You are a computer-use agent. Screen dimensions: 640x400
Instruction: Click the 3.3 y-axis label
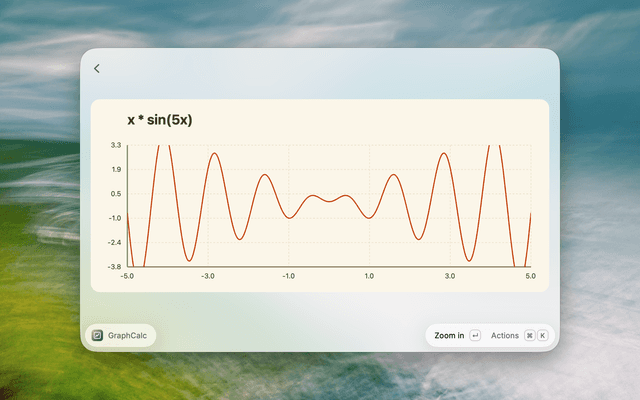click(116, 145)
